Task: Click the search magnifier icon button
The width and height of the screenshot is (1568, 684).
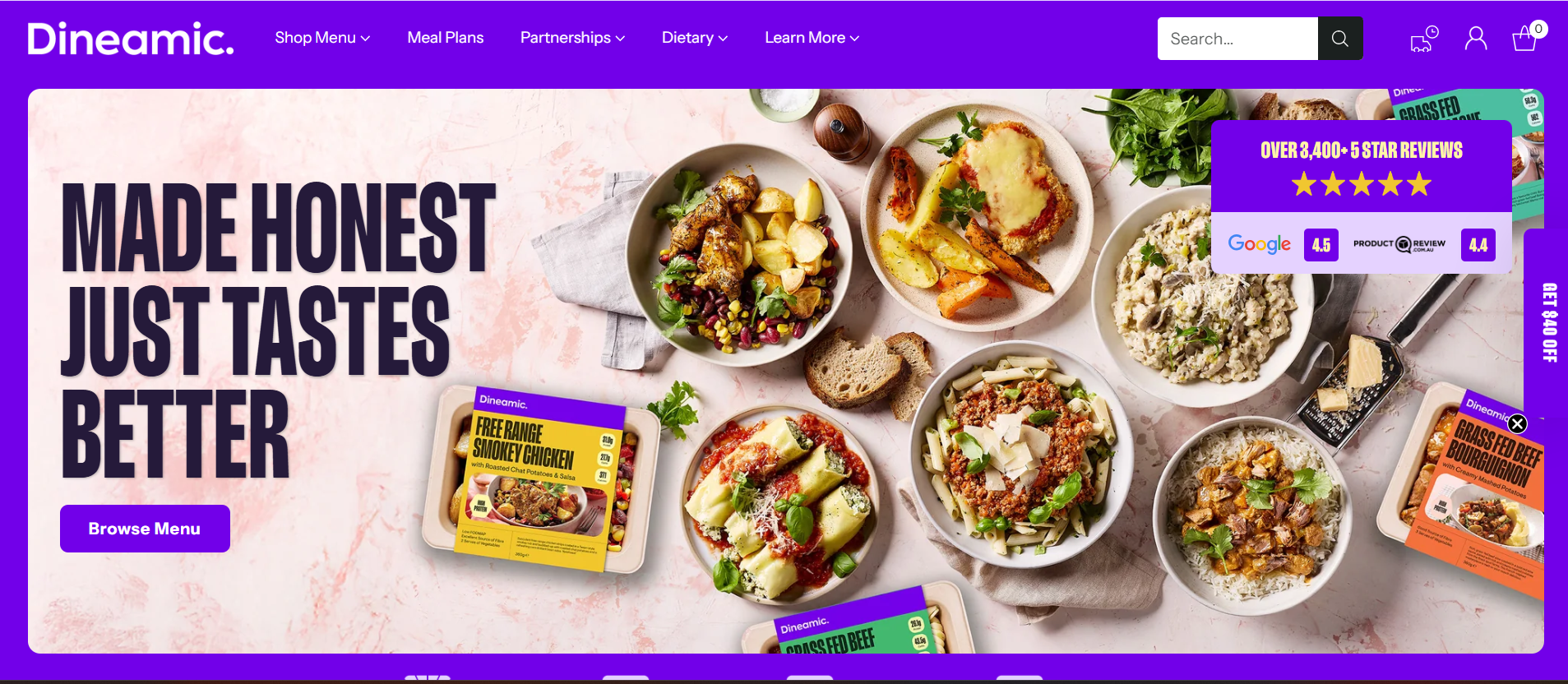Action: [1339, 39]
